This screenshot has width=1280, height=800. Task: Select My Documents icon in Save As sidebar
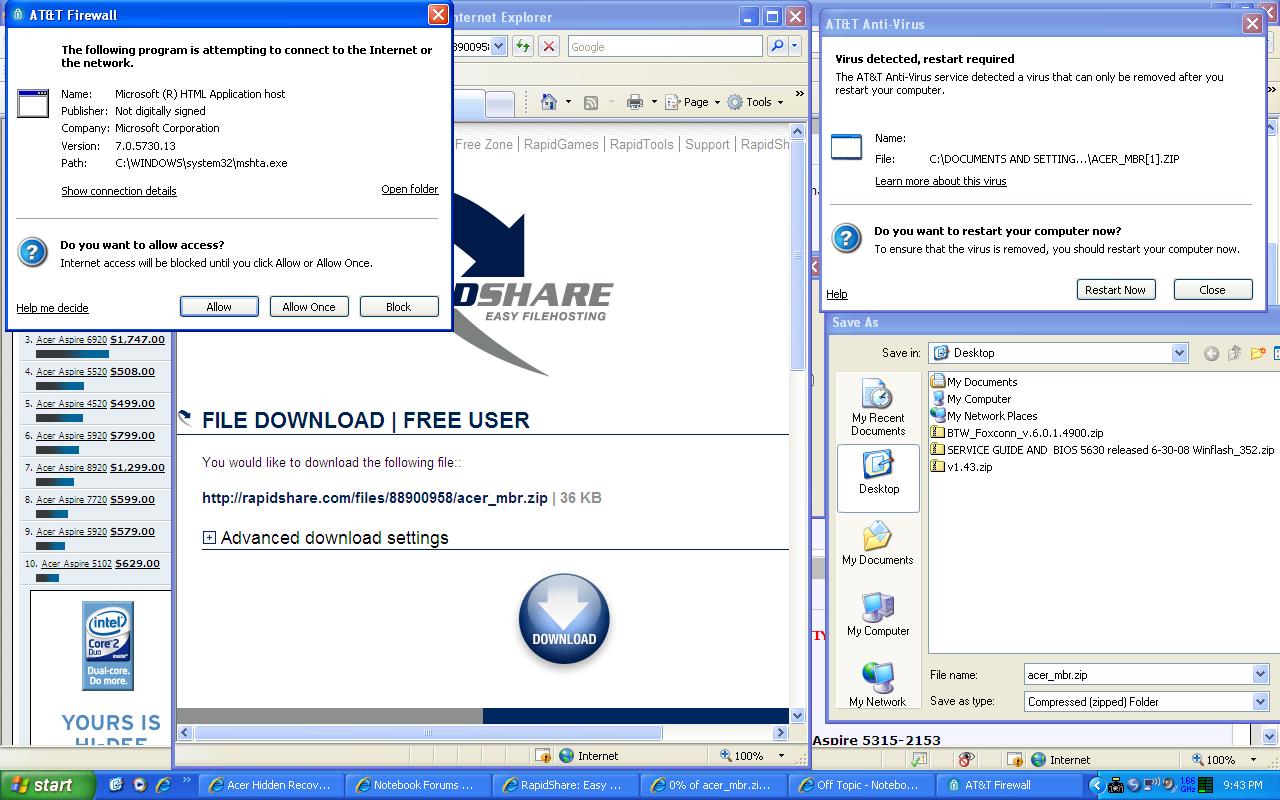coord(877,544)
